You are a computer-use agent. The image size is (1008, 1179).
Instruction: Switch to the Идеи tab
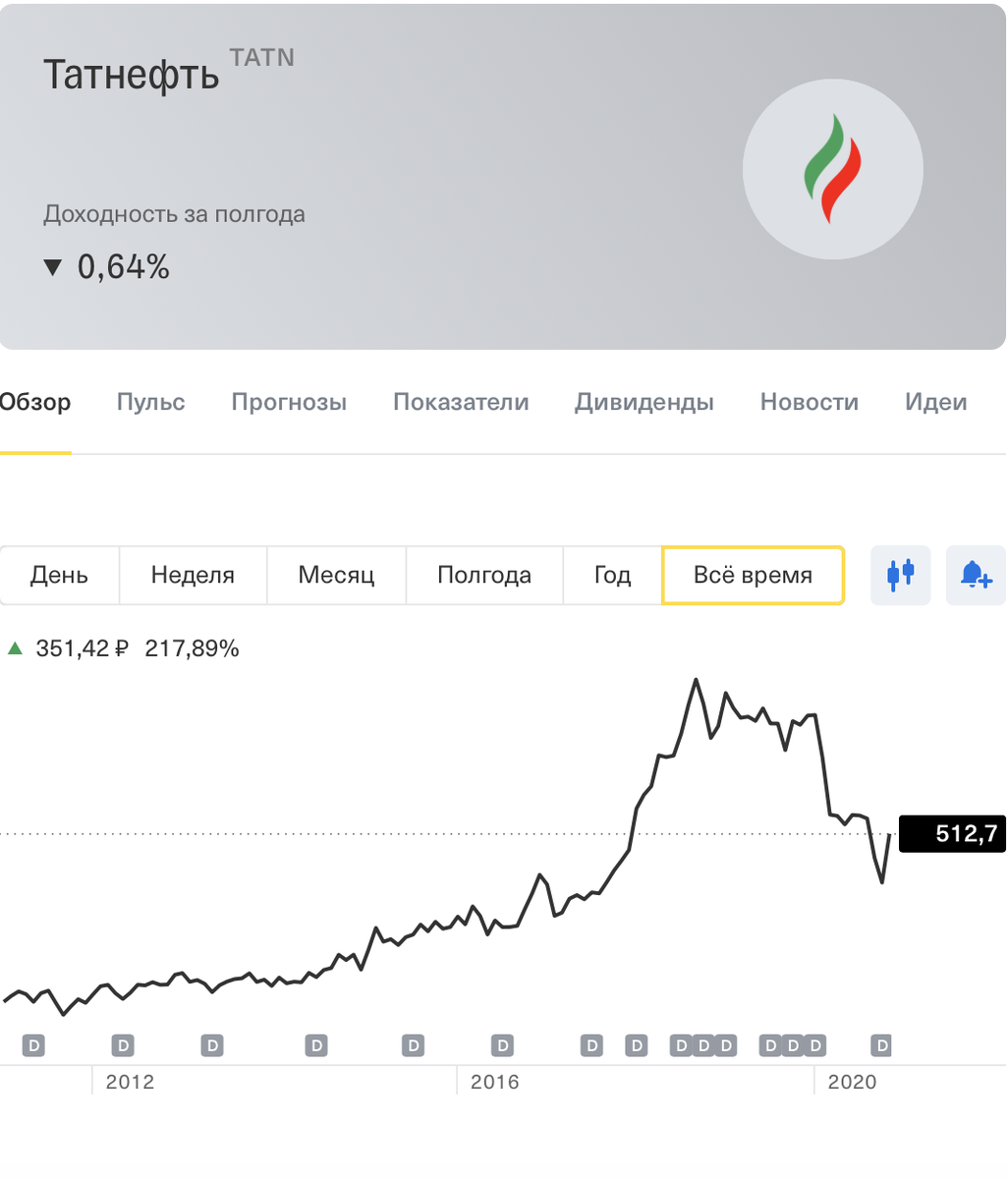click(935, 402)
